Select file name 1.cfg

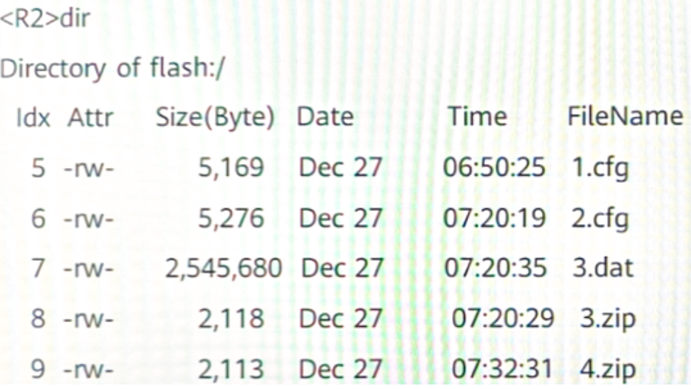600,169
